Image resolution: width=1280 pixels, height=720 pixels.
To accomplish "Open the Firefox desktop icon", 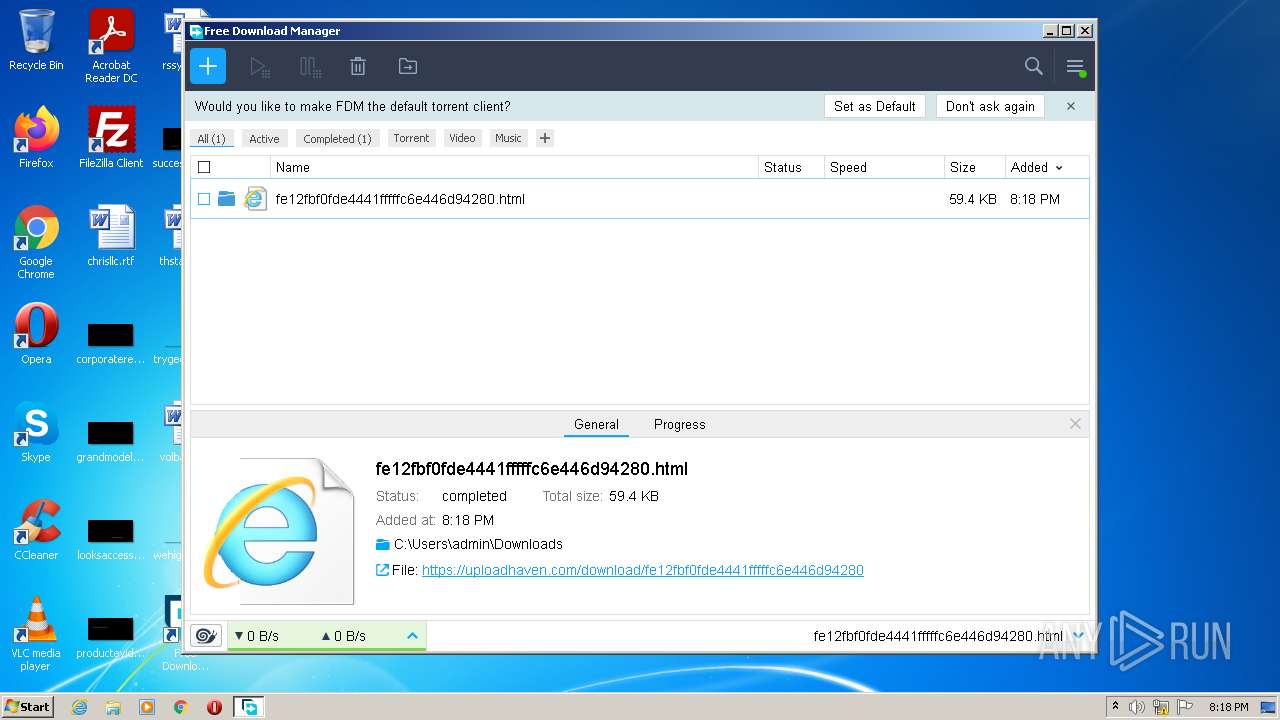I will [36, 138].
